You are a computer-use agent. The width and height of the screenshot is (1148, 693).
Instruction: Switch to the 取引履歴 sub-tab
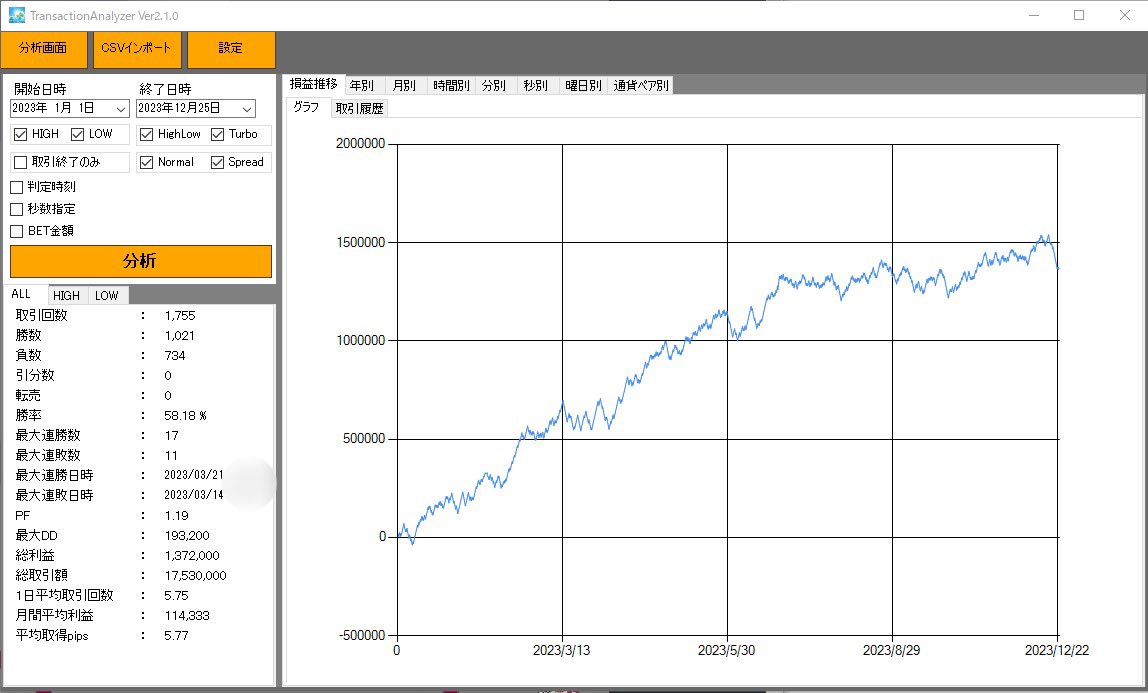[x=359, y=108]
